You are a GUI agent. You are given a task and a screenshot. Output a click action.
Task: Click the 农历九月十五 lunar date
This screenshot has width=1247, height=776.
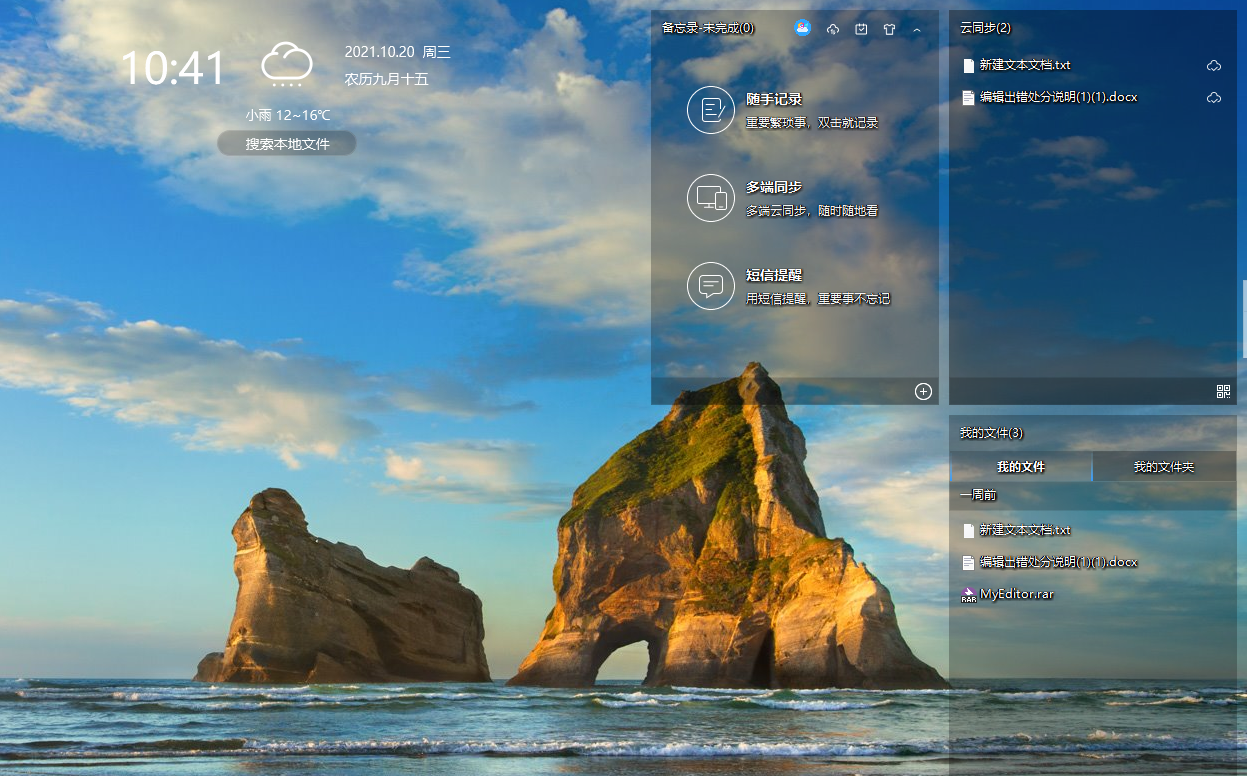(386, 79)
